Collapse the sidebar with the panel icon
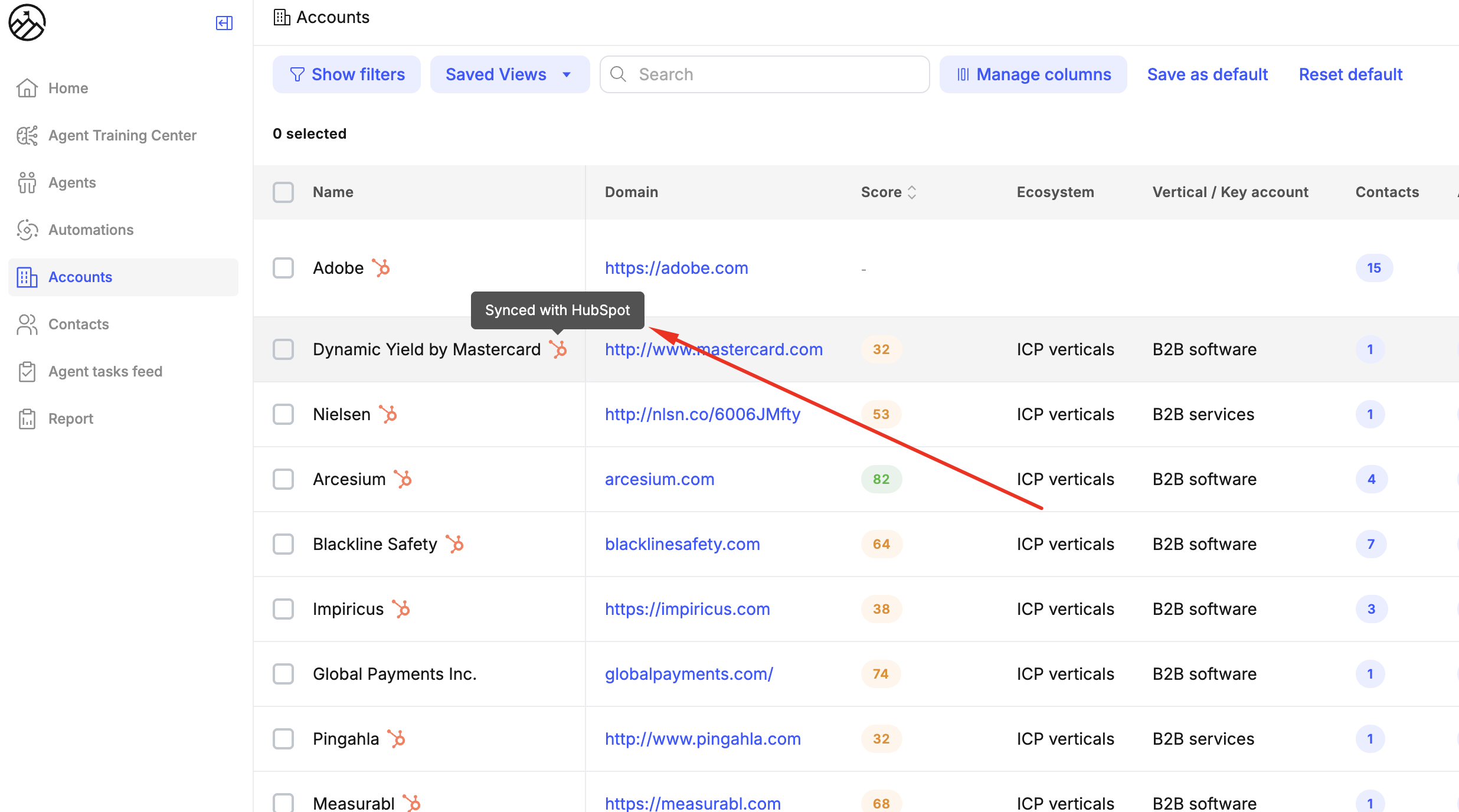The image size is (1459, 812). point(224,23)
